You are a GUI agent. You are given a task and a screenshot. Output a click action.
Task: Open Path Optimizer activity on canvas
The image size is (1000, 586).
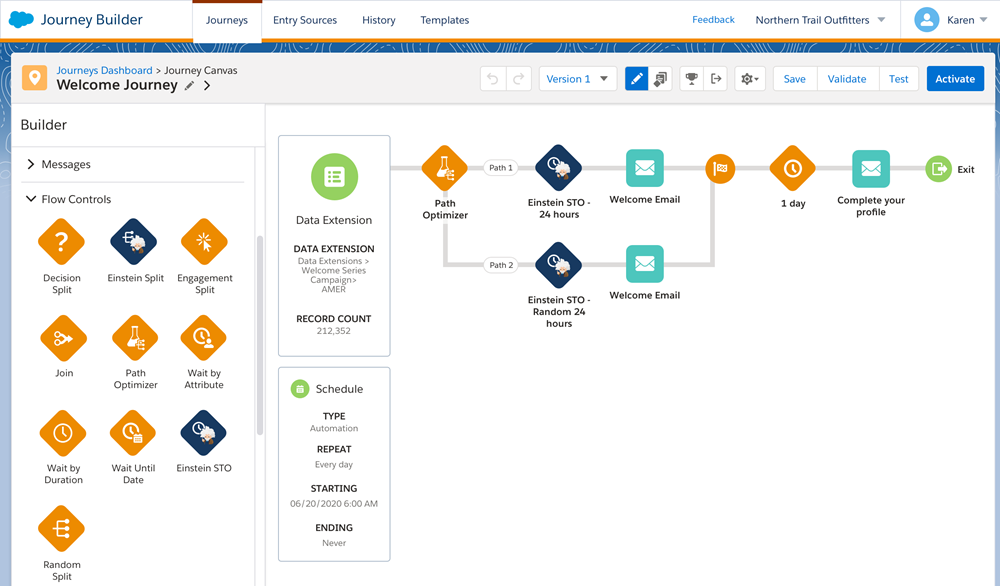[x=445, y=168]
